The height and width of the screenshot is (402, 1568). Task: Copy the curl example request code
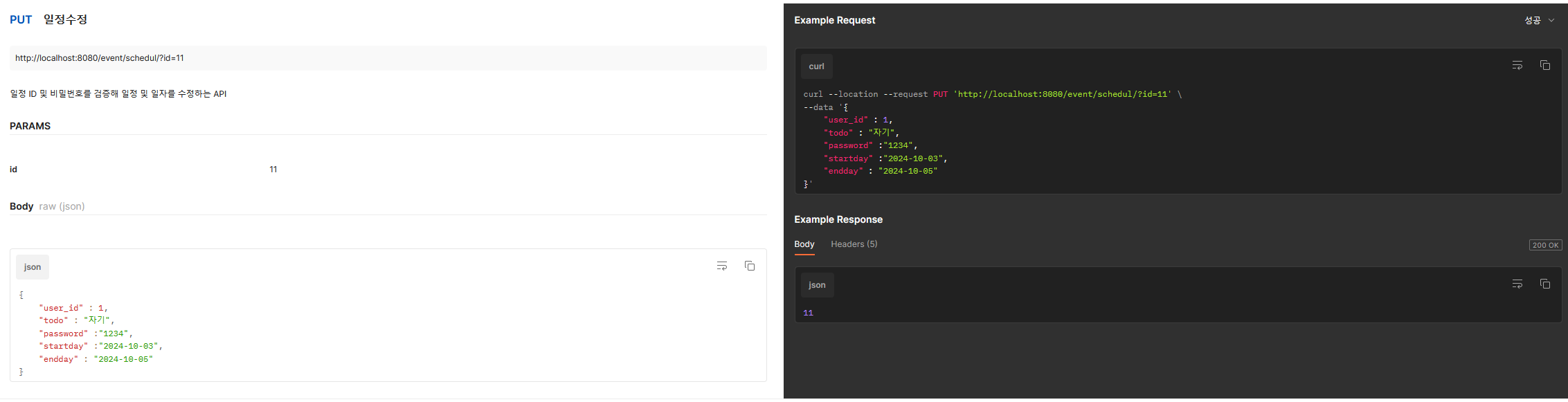(x=1544, y=65)
